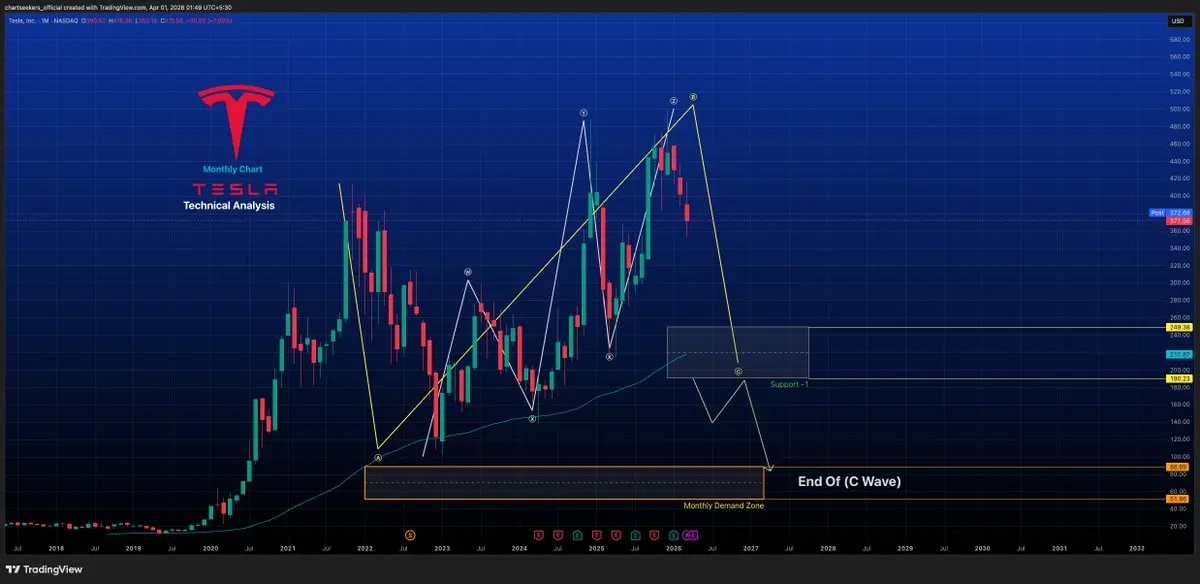Screen dimensions: 1200x584
Task: Select the 'Monthly Chart' text
Action: click(x=233, y=169)
